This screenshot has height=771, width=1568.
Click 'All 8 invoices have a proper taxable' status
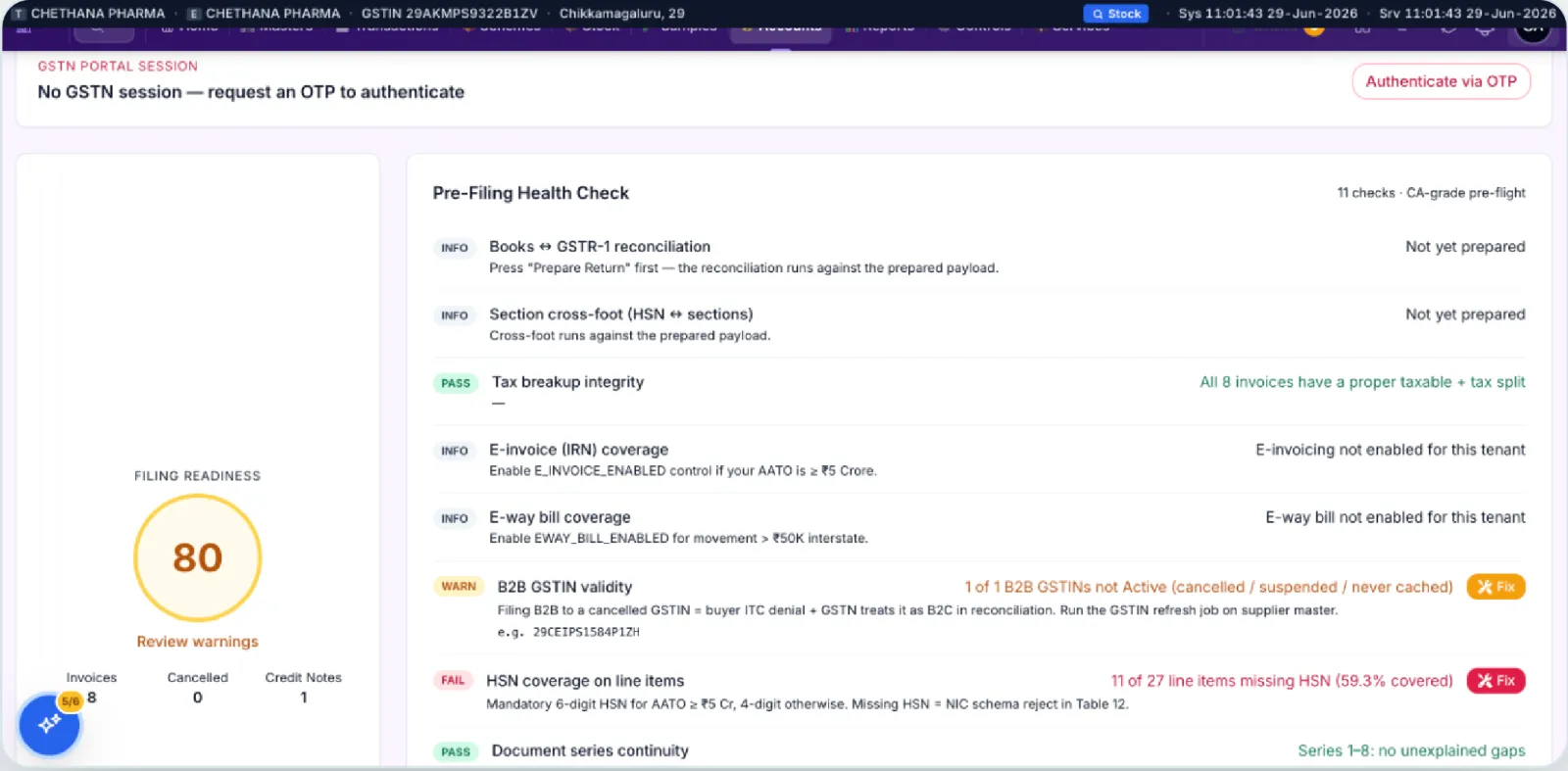click(1362, 382)
